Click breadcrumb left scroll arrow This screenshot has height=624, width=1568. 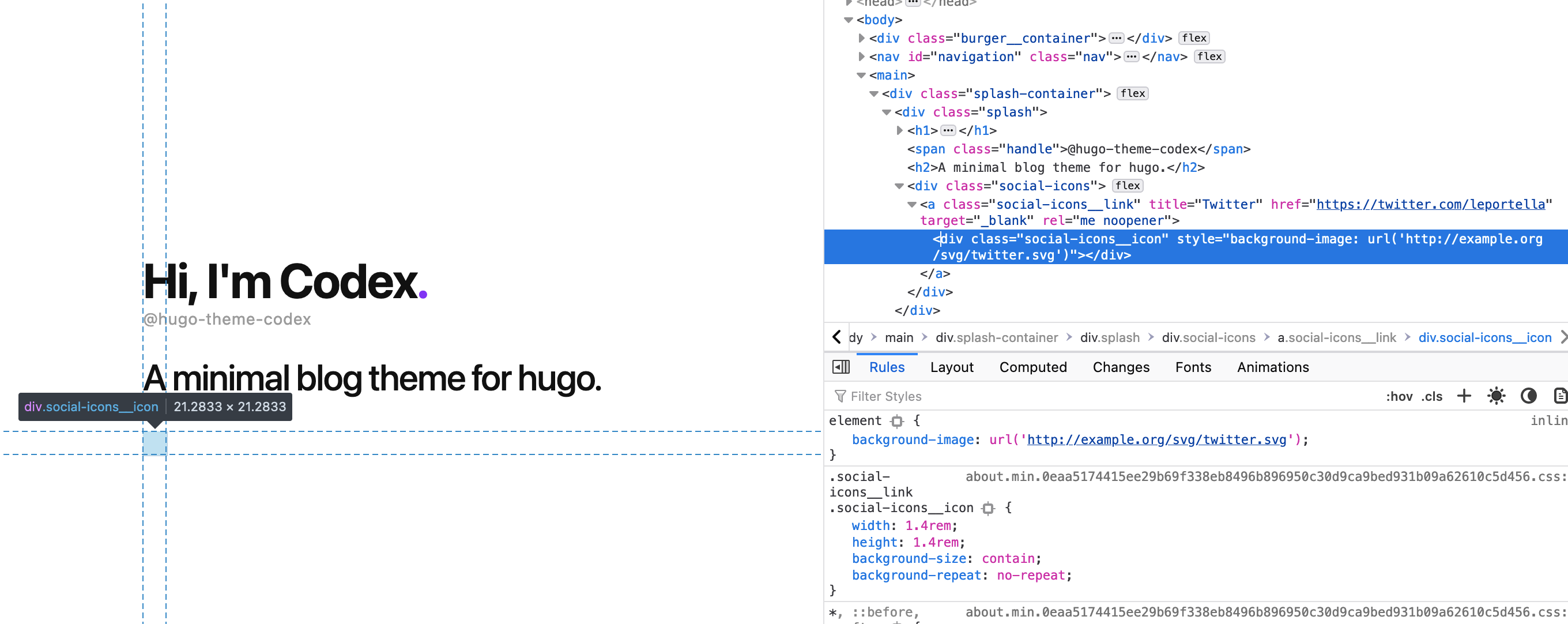(836, 337)
